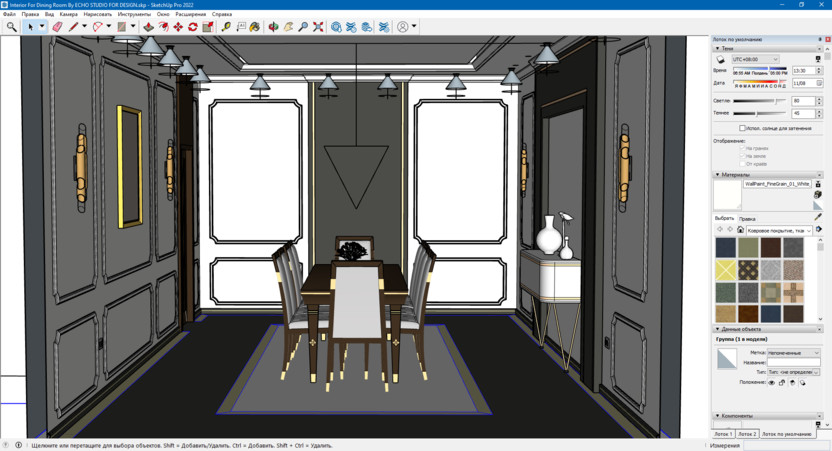Switch to the 'Лоток 1' tray tab
Viewport: 832px width, 451px height.
pos(723,434)
